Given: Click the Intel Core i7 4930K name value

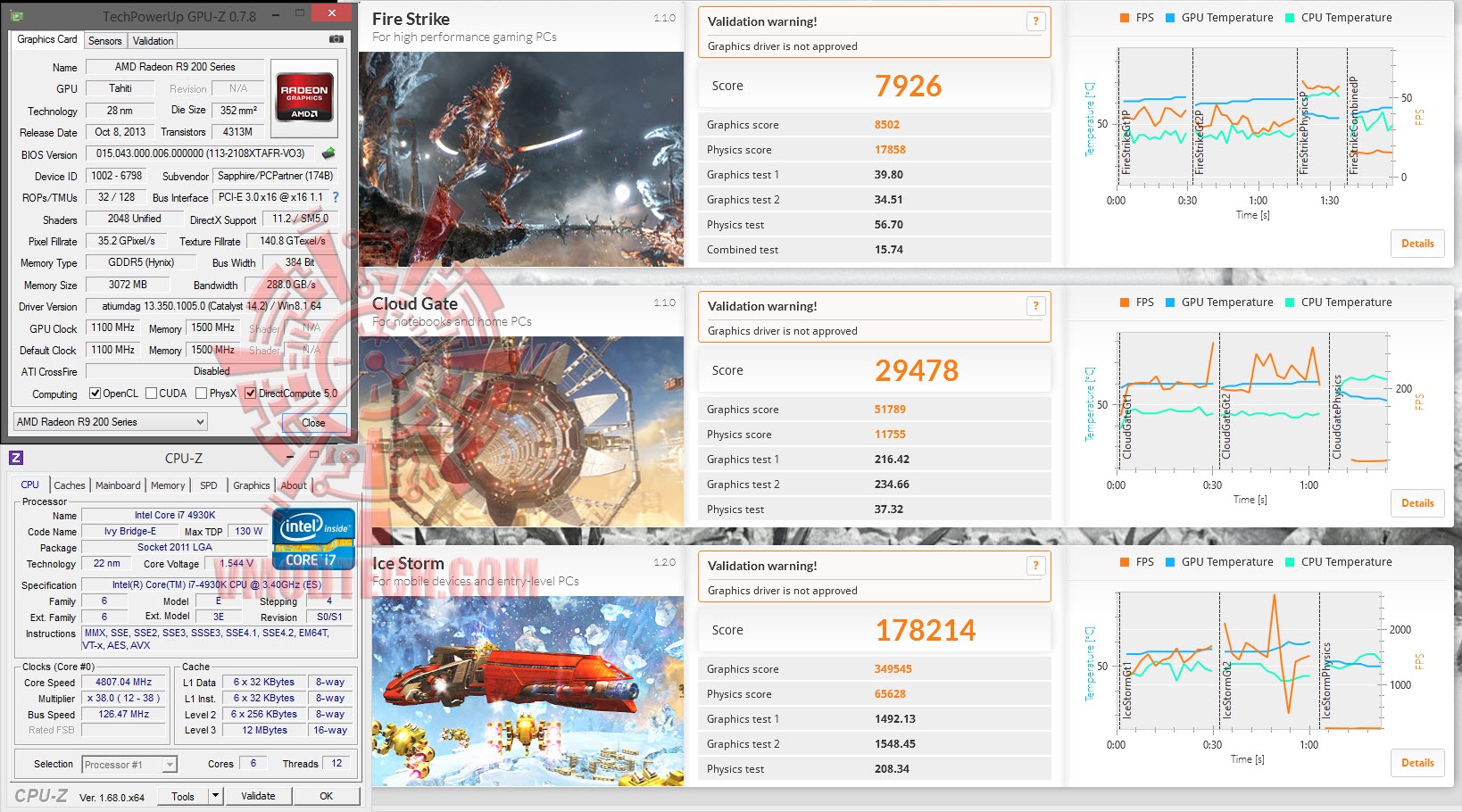Looking at the screenshot, I should point(175,515).
